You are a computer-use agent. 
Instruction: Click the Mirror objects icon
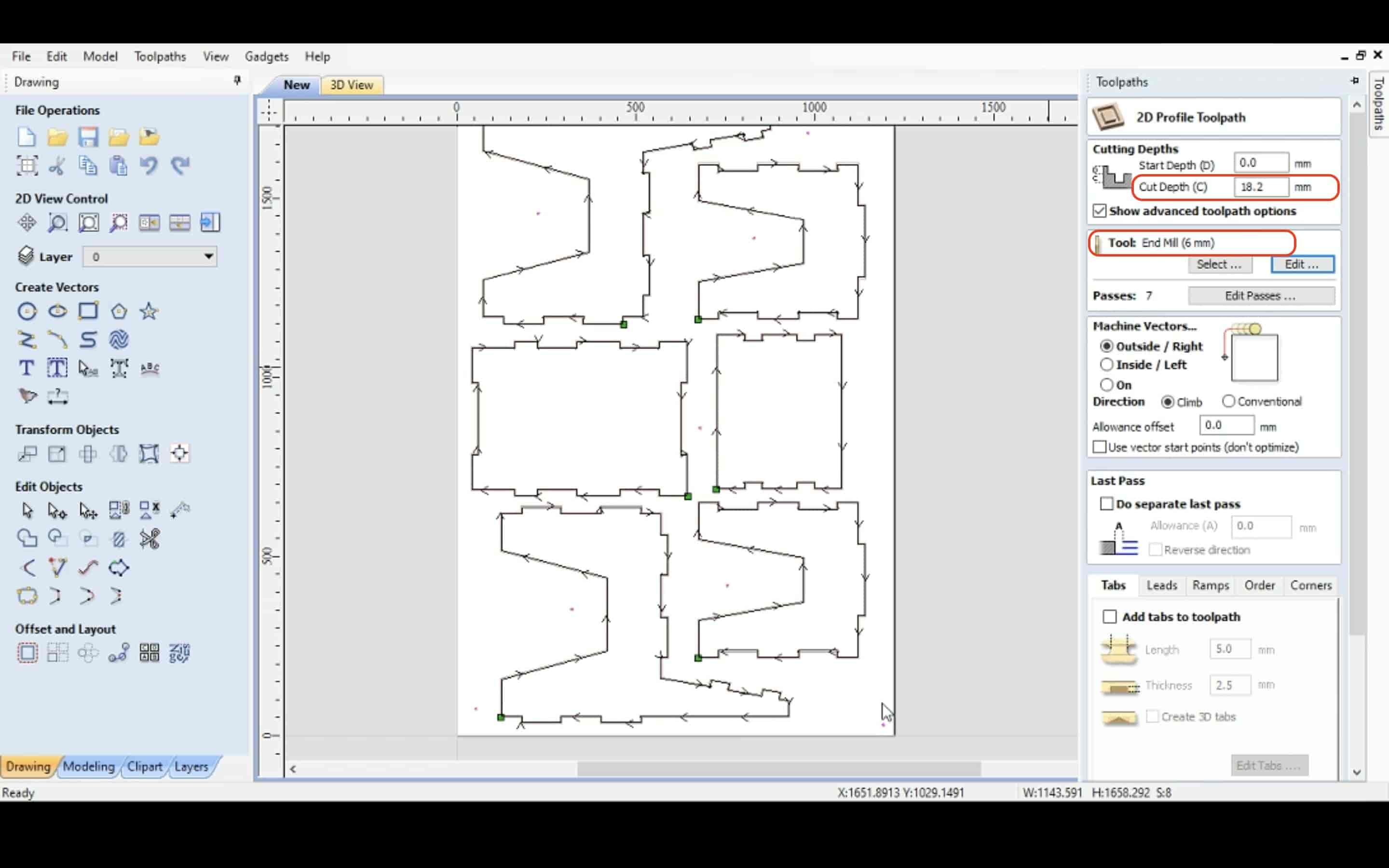click(x=119, y=453)
